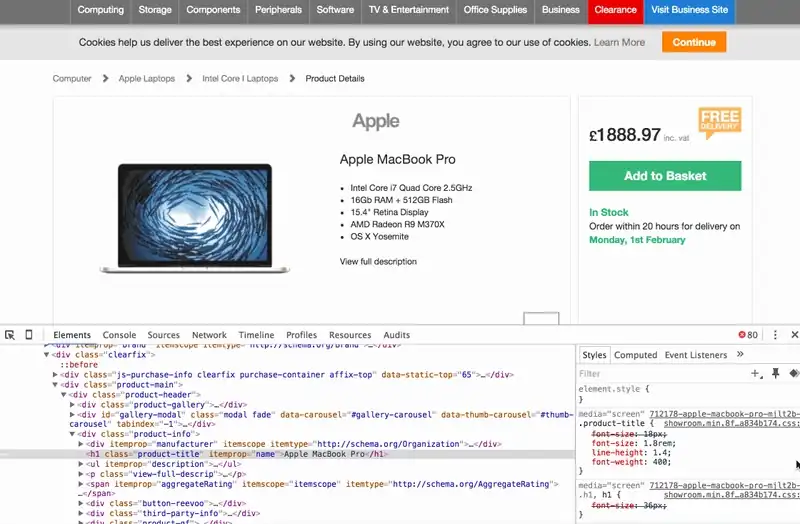Show more Styles sidebar tabs chevron
800x524 pixels.
[740, 354]
